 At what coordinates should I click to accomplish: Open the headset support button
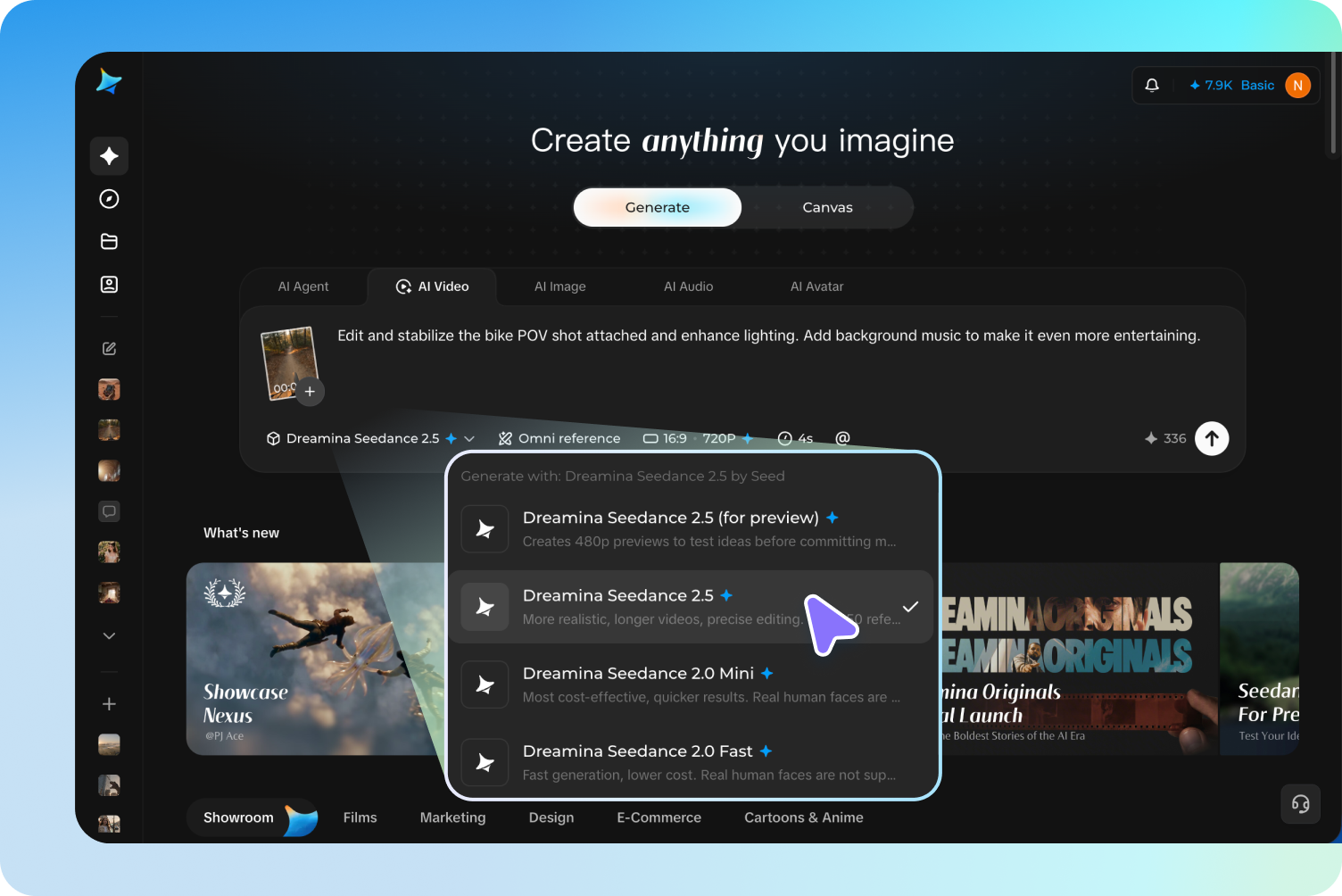tap(1300, 804)
